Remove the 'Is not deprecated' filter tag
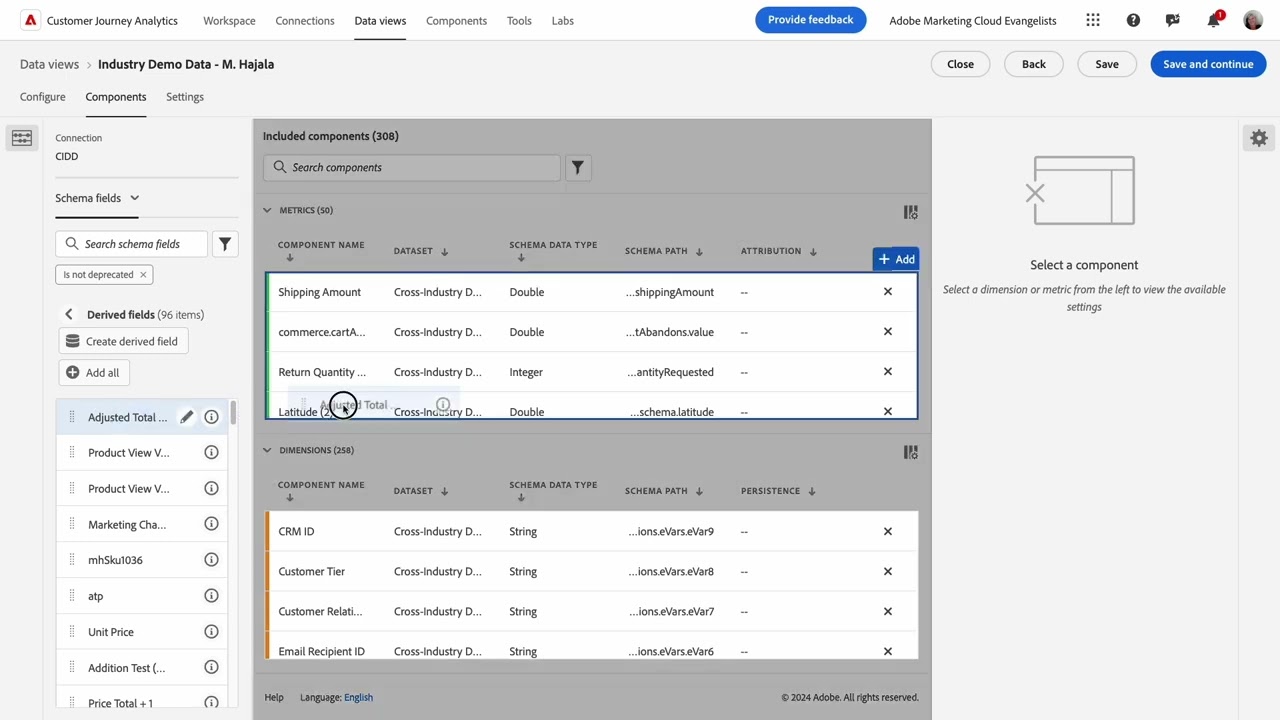Image resolution: width=1280 pixels, height=720 pixels. coord(143,275)
